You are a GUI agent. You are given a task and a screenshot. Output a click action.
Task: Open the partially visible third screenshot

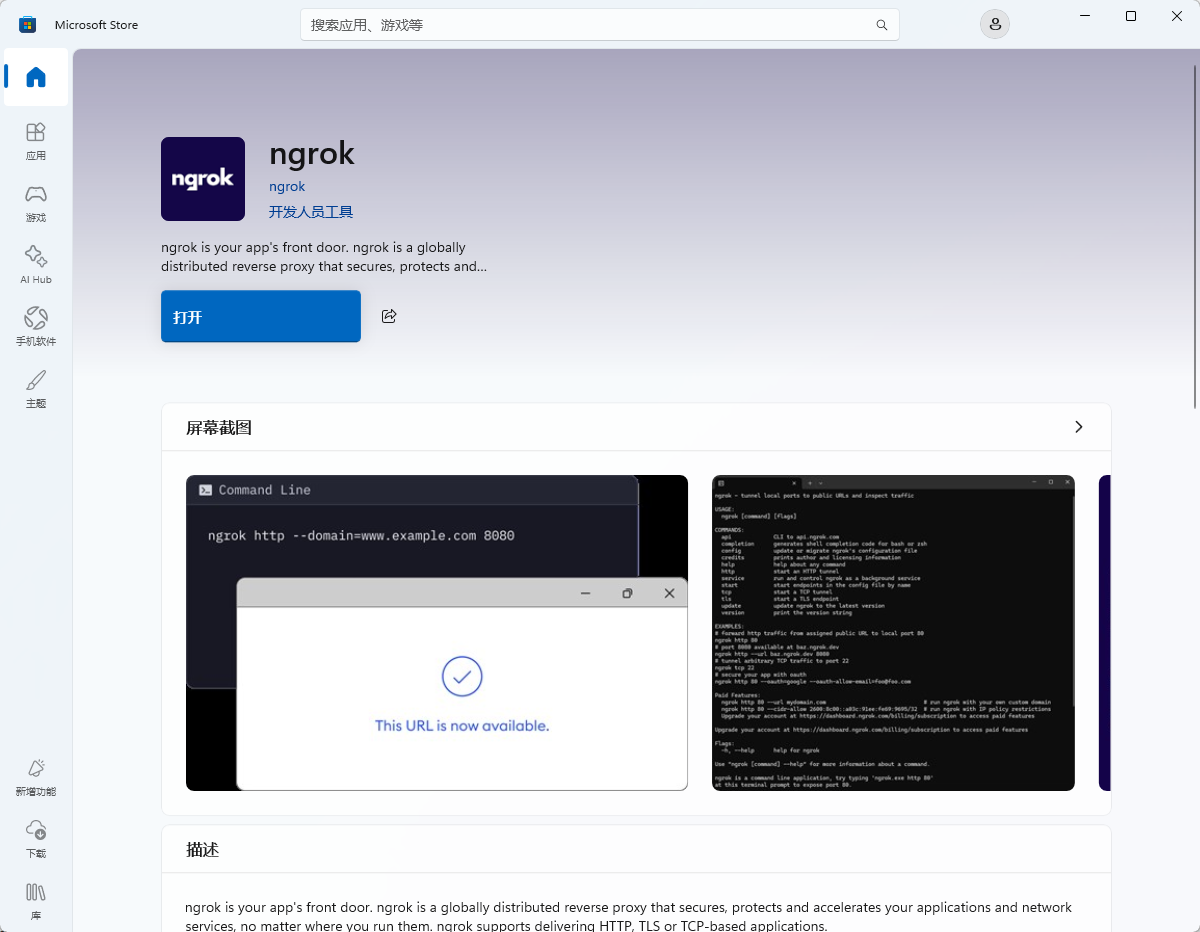point(1105,633)
